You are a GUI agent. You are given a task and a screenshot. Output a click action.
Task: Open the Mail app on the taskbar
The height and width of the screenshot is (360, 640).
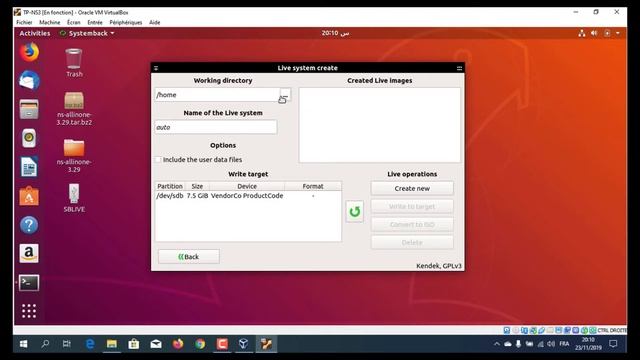click(x=156, y=344)
